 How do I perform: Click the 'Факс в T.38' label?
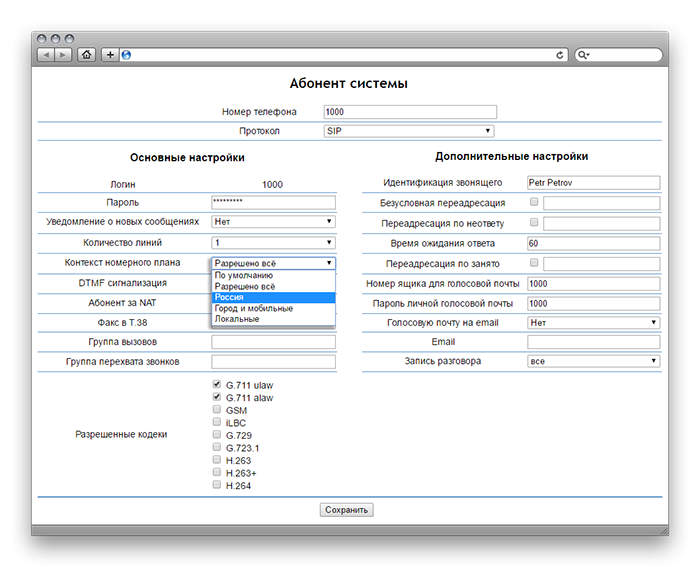(x=122, y=322)
